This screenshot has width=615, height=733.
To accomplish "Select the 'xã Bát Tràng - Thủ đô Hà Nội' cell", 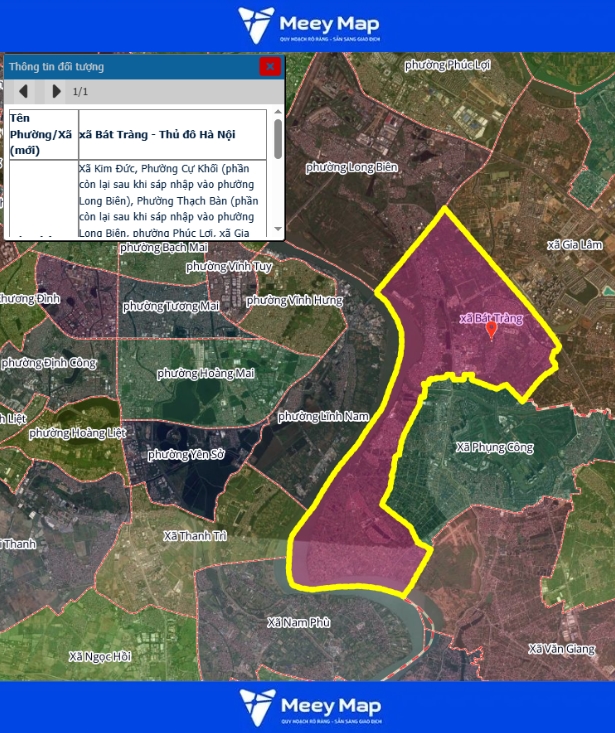I will point(172,135).
